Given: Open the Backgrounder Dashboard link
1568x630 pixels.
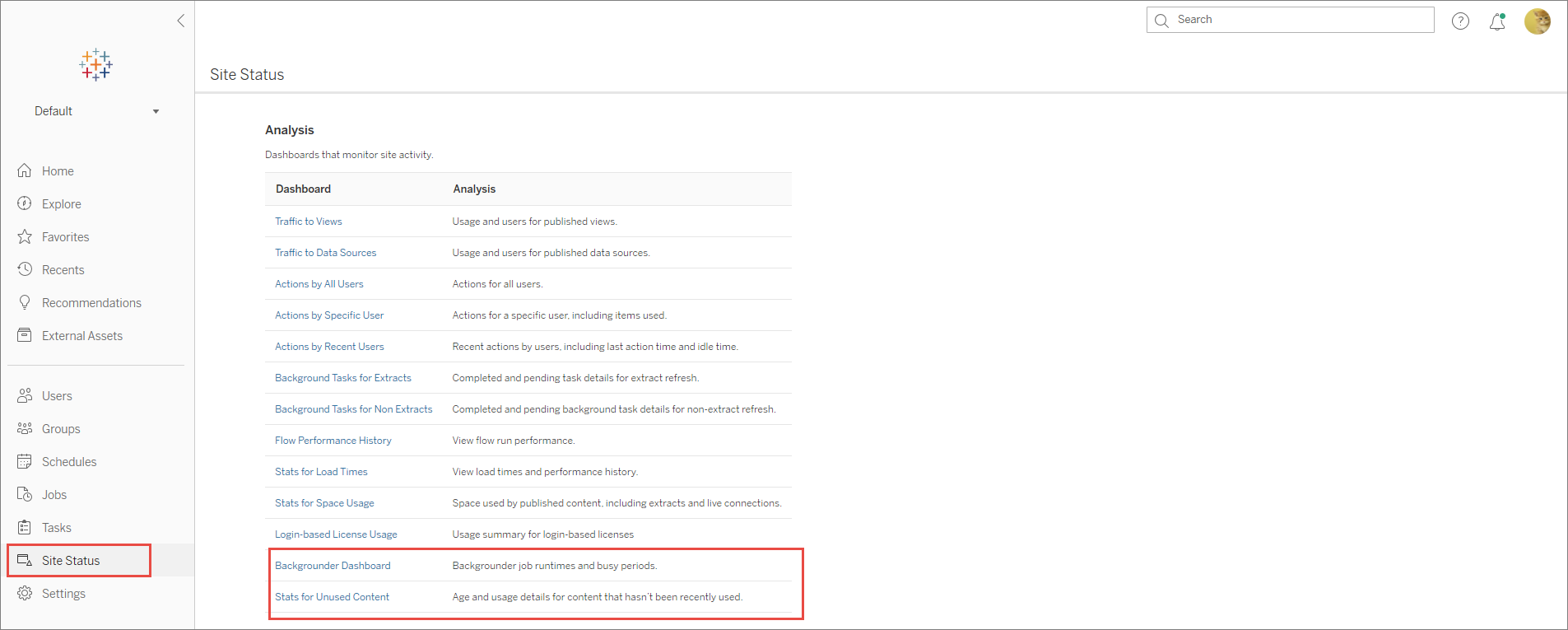Looking at the screenshot, I should tap(333, 566).
